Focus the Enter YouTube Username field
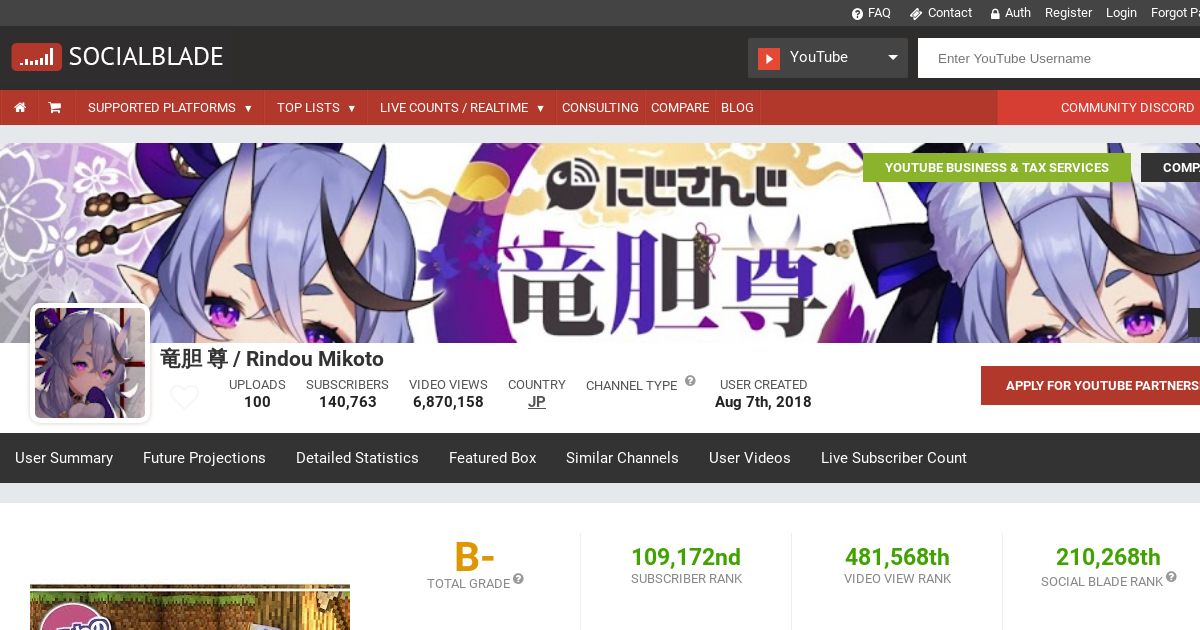The image size is (1200, 630). pos(1059,58)
